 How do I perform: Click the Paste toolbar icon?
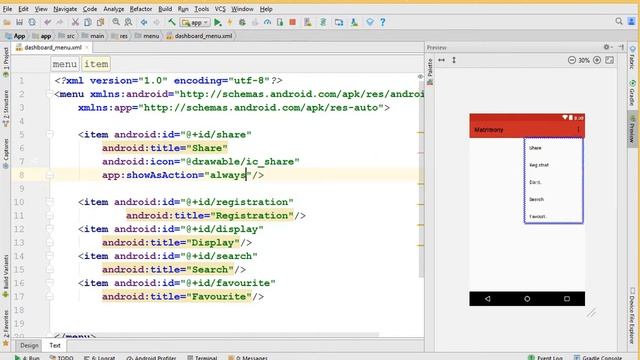tap(100, 22)
